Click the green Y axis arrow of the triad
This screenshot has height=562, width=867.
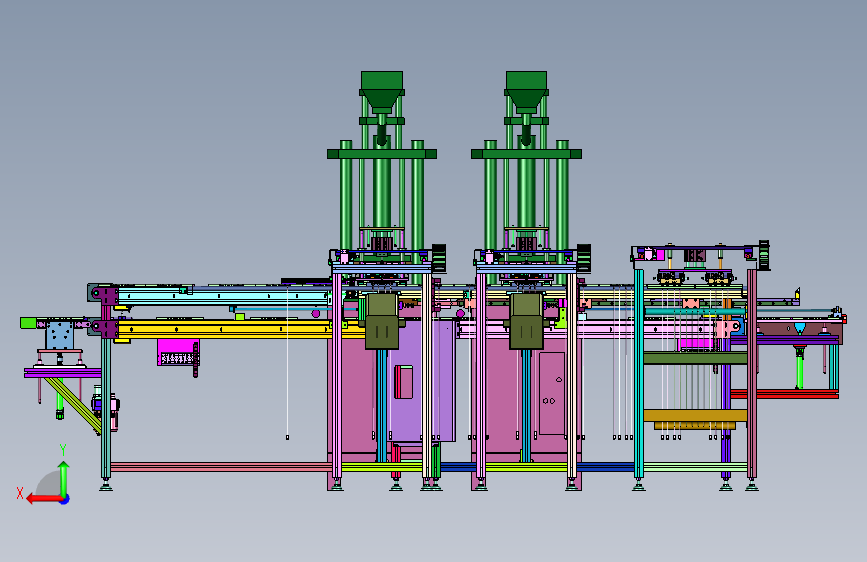[x=64, y=478]
